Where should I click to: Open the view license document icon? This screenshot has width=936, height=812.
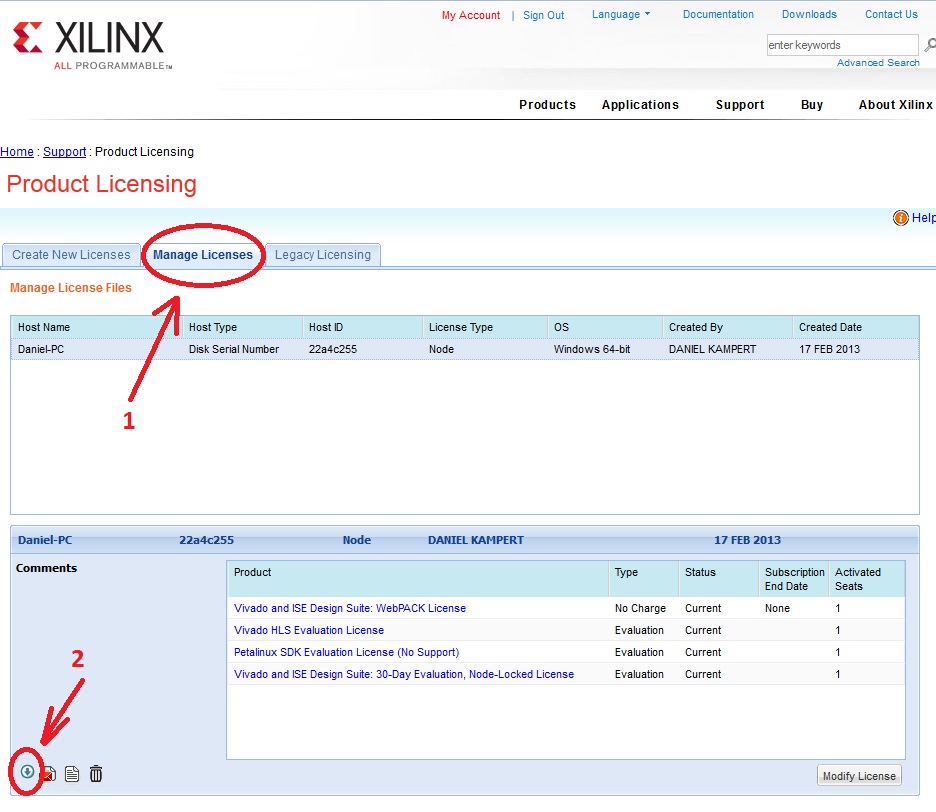click(x=72, y=774)
